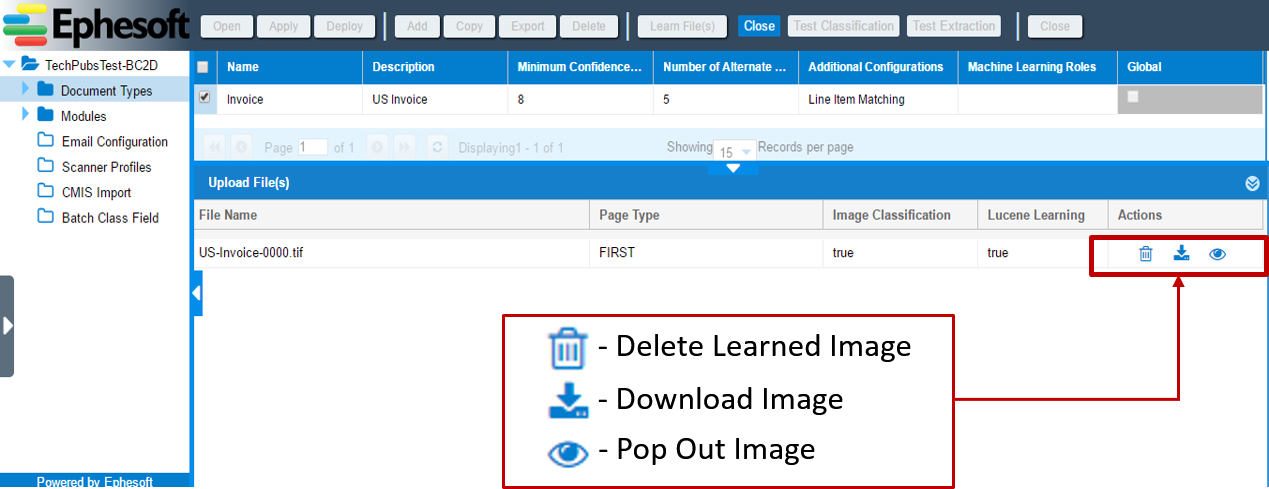This screenshot has width=1269, height=489.
Task: Click the highlighted blue Close button
Action: click(759, 26)
